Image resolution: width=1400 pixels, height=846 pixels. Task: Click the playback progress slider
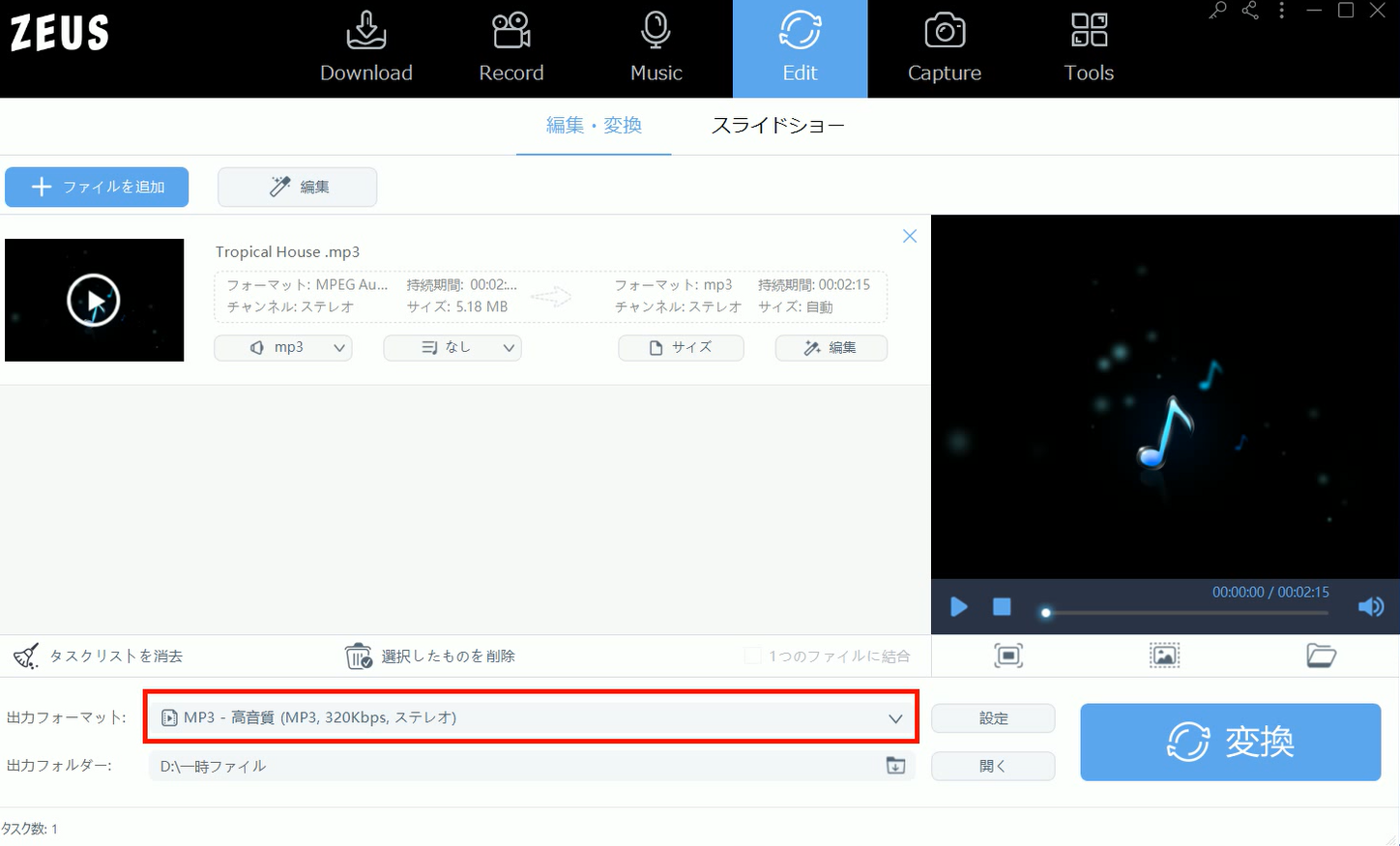pyautogui.click(x=1185, y=613)
